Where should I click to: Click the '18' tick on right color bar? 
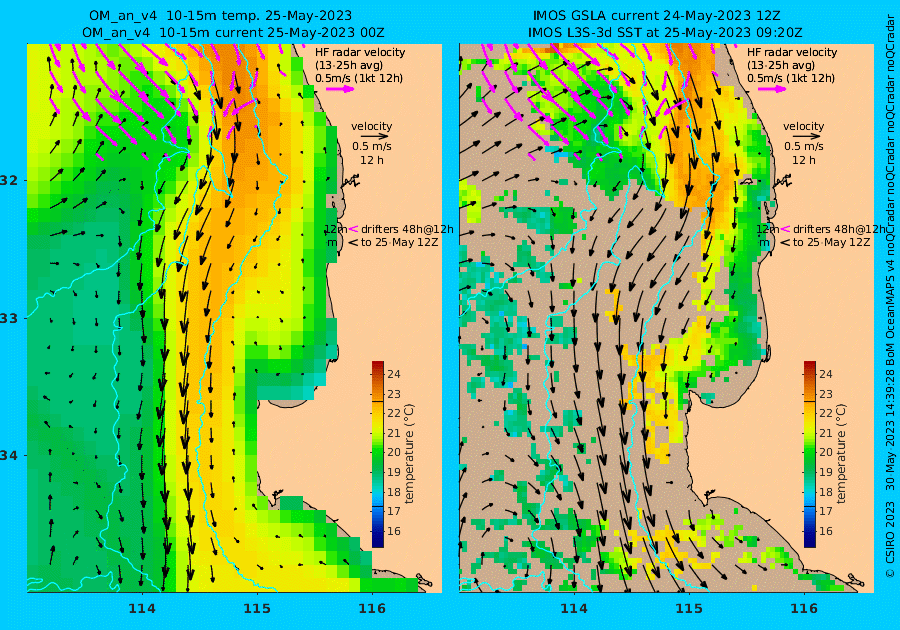[825, 492]
